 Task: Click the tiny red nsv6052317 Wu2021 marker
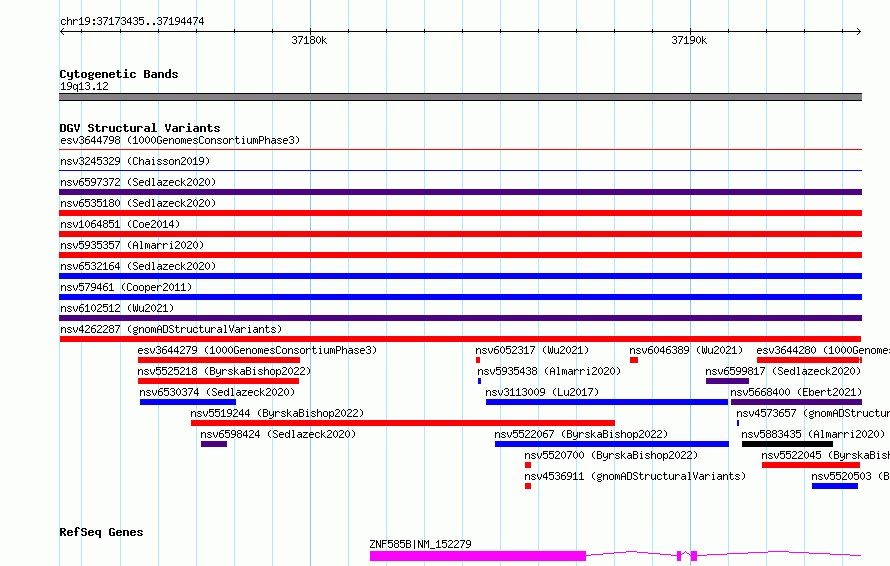(x=478, y=360)
